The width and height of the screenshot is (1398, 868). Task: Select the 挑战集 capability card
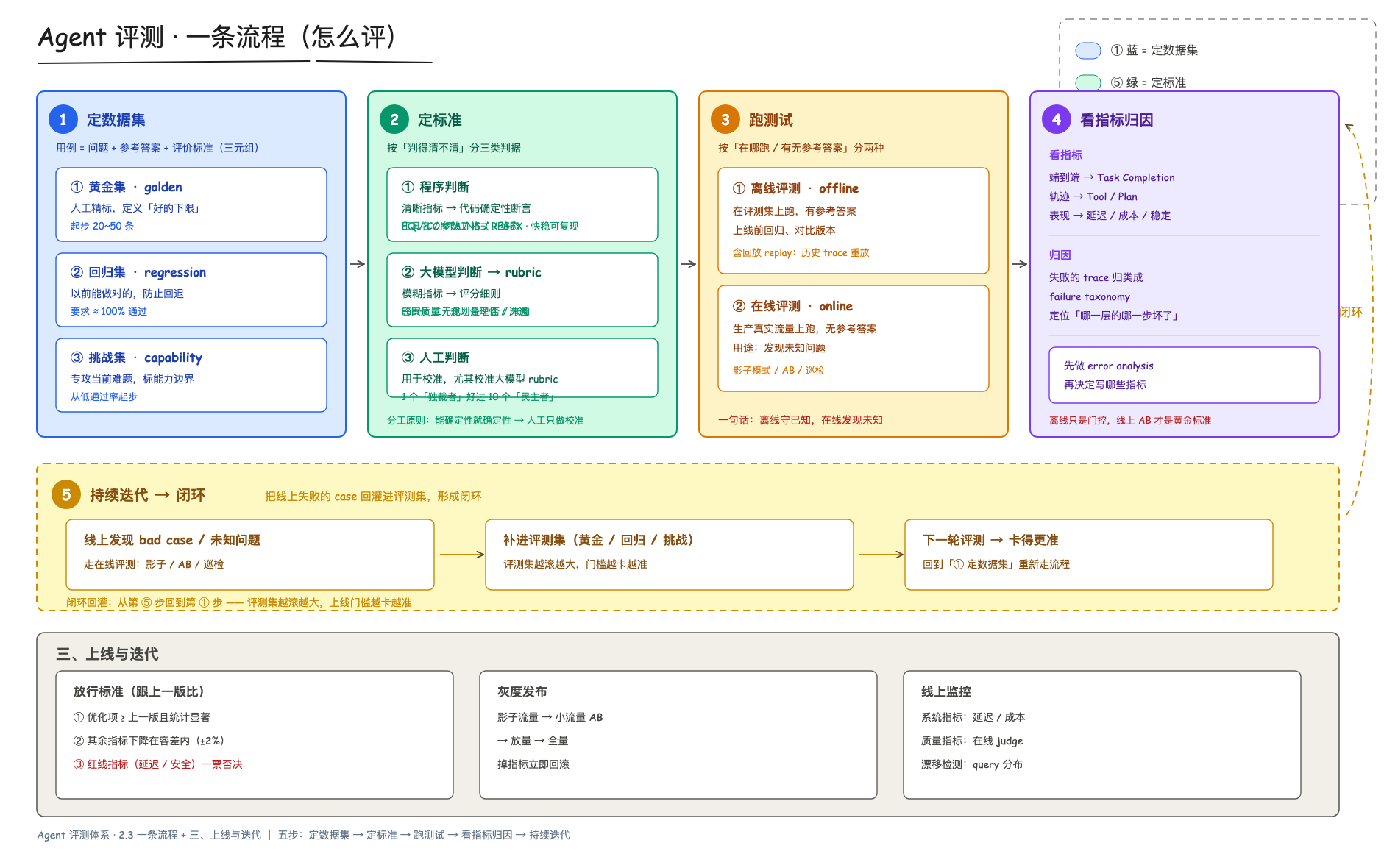[x=191, y=375]
